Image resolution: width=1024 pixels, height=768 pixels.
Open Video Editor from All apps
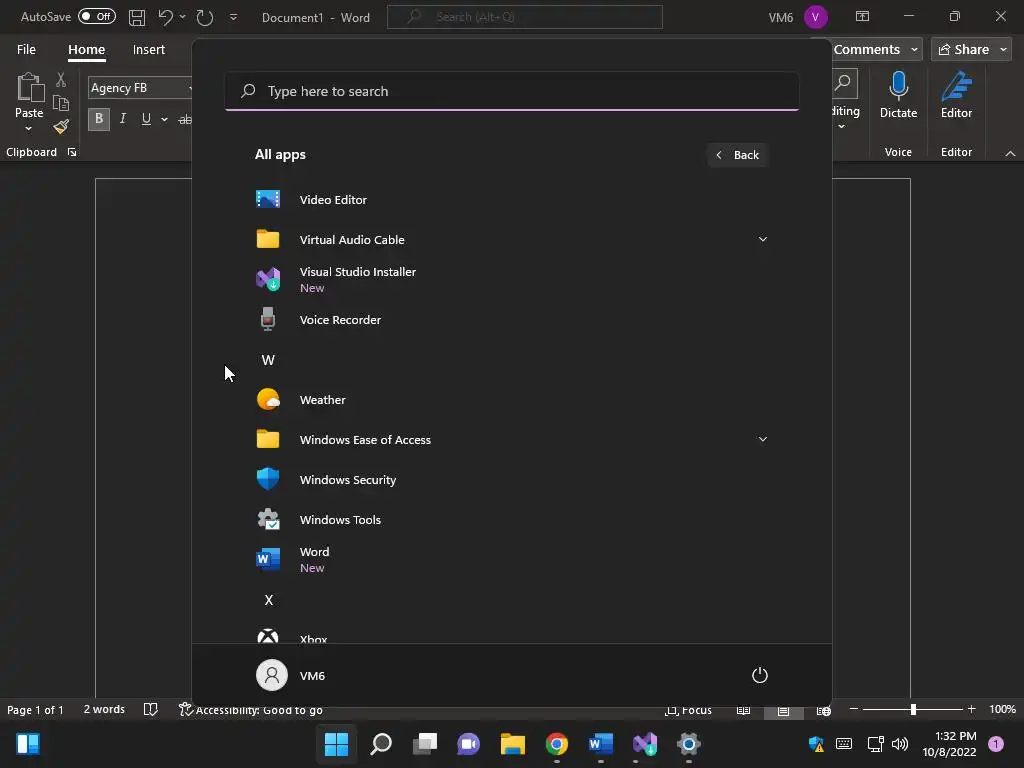pyautogui.click(x=511, y=200)
